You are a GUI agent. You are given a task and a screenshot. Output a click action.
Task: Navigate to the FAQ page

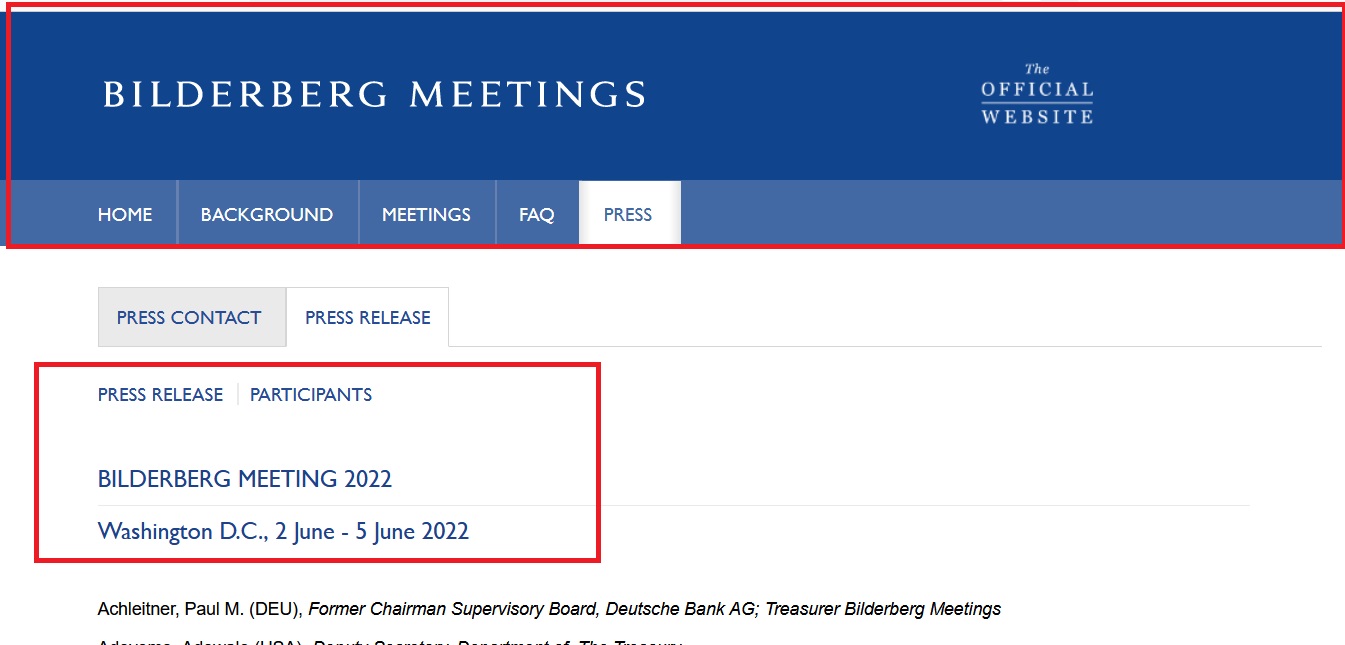[536, 214]
